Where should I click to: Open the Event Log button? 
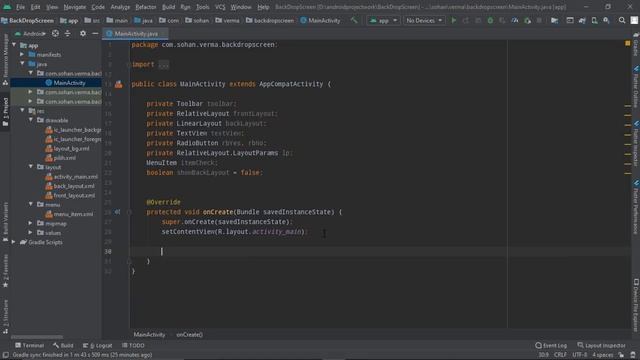click(551, 345)
